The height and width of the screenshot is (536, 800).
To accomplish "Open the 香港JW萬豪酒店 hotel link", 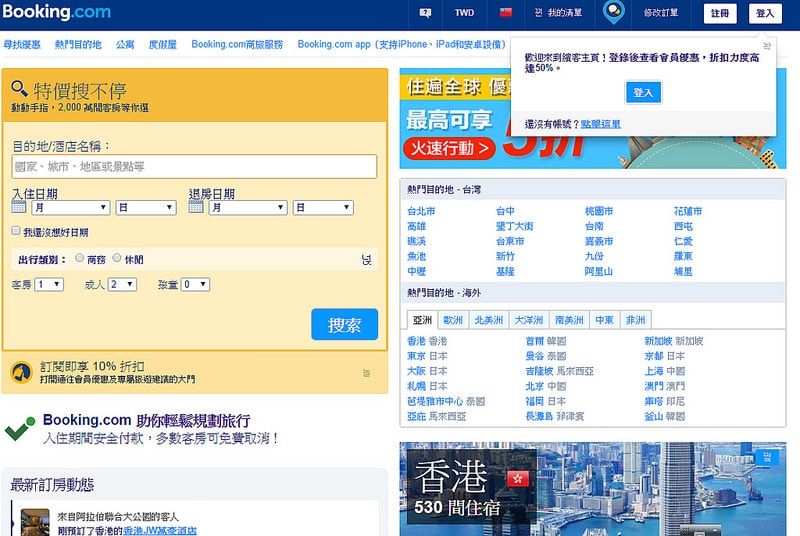I will click(x=160, y=530).
